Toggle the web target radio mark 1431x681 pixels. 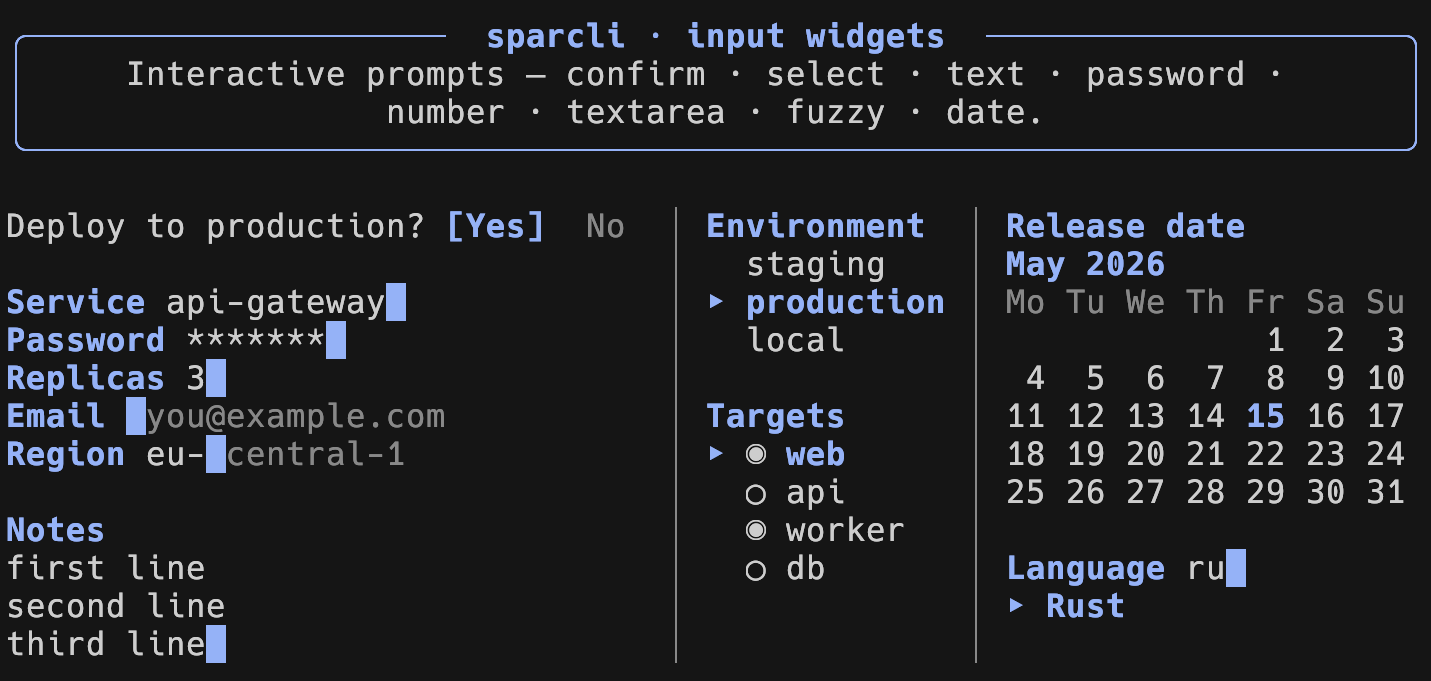(x=756, y=455)
